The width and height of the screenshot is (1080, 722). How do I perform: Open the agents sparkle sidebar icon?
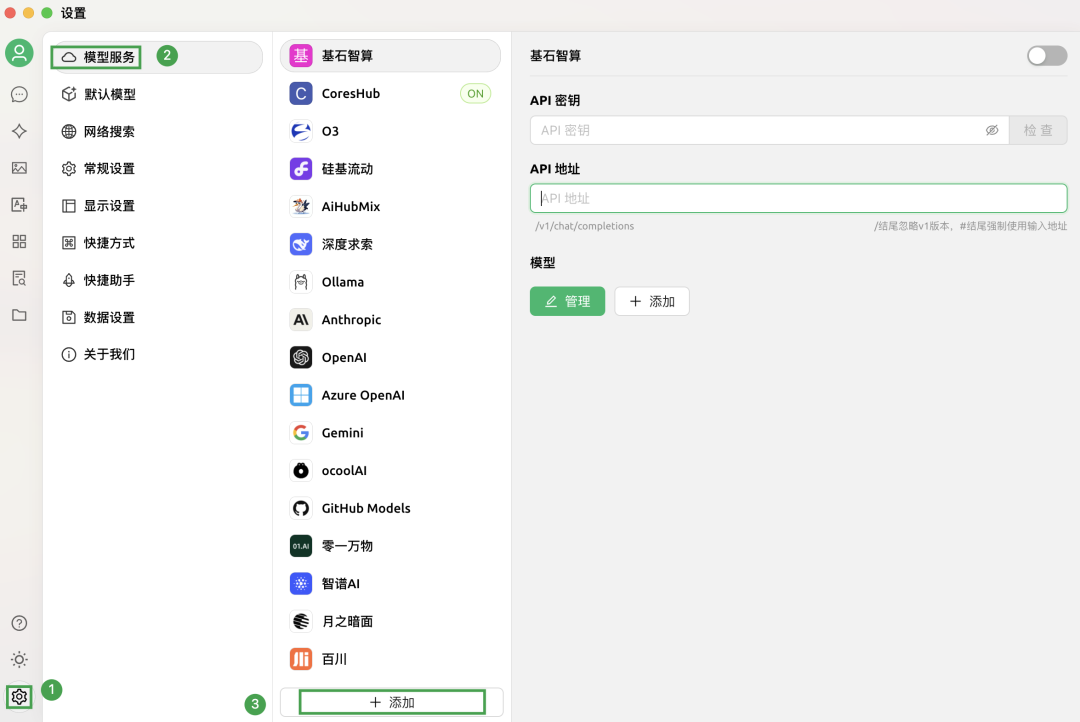[x=19, y=131]
